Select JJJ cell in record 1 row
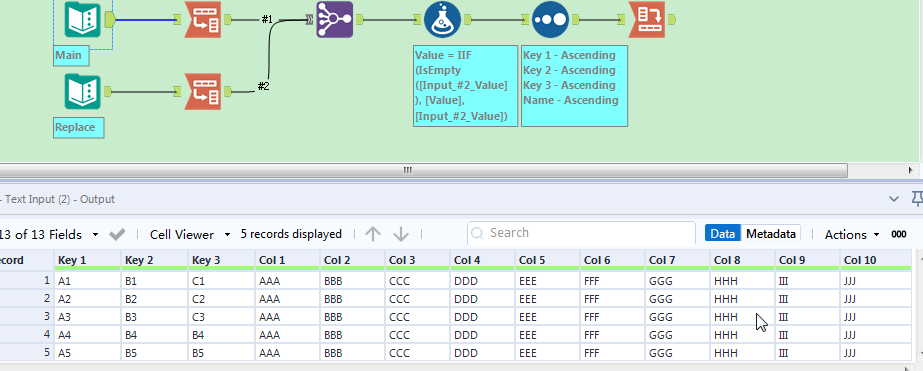 [x=876, y=281]
